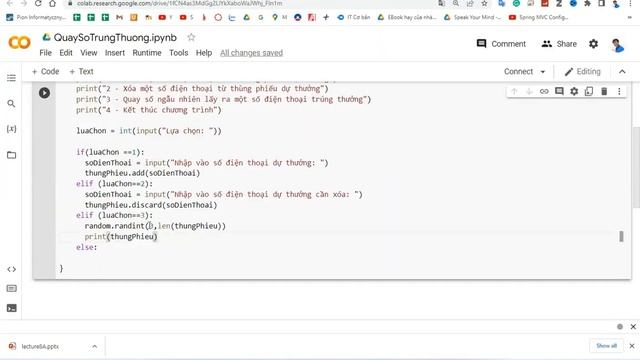Open the Comment button in header
The width and height of the screenshot is (640, 360).
[x=501, y=44]
